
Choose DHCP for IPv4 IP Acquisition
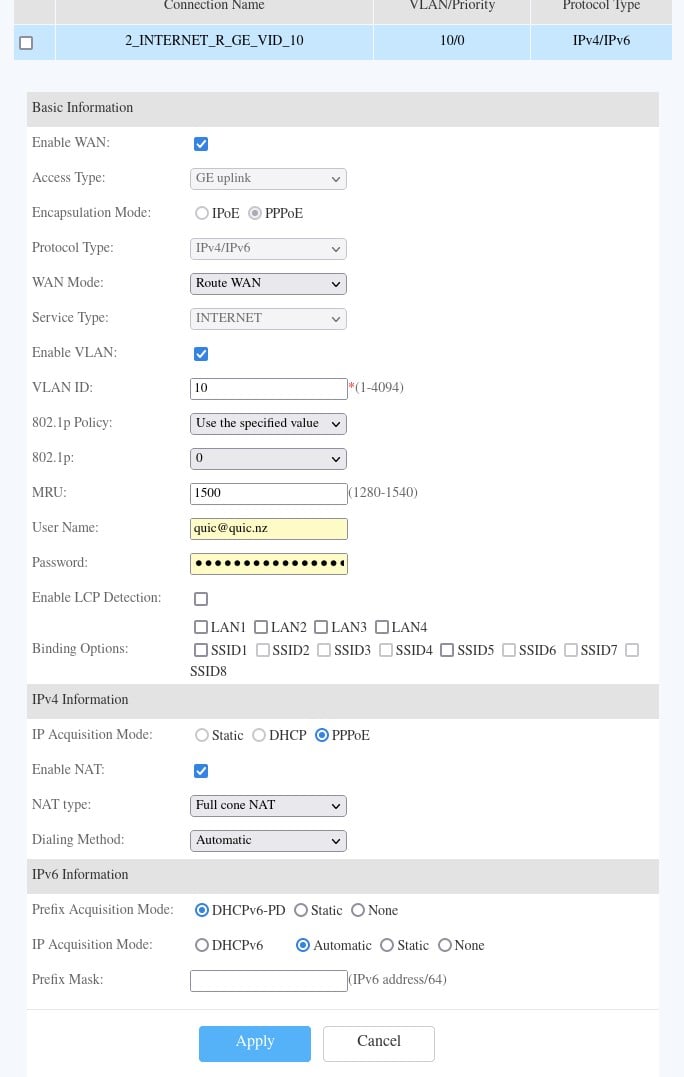pos(259,736)
